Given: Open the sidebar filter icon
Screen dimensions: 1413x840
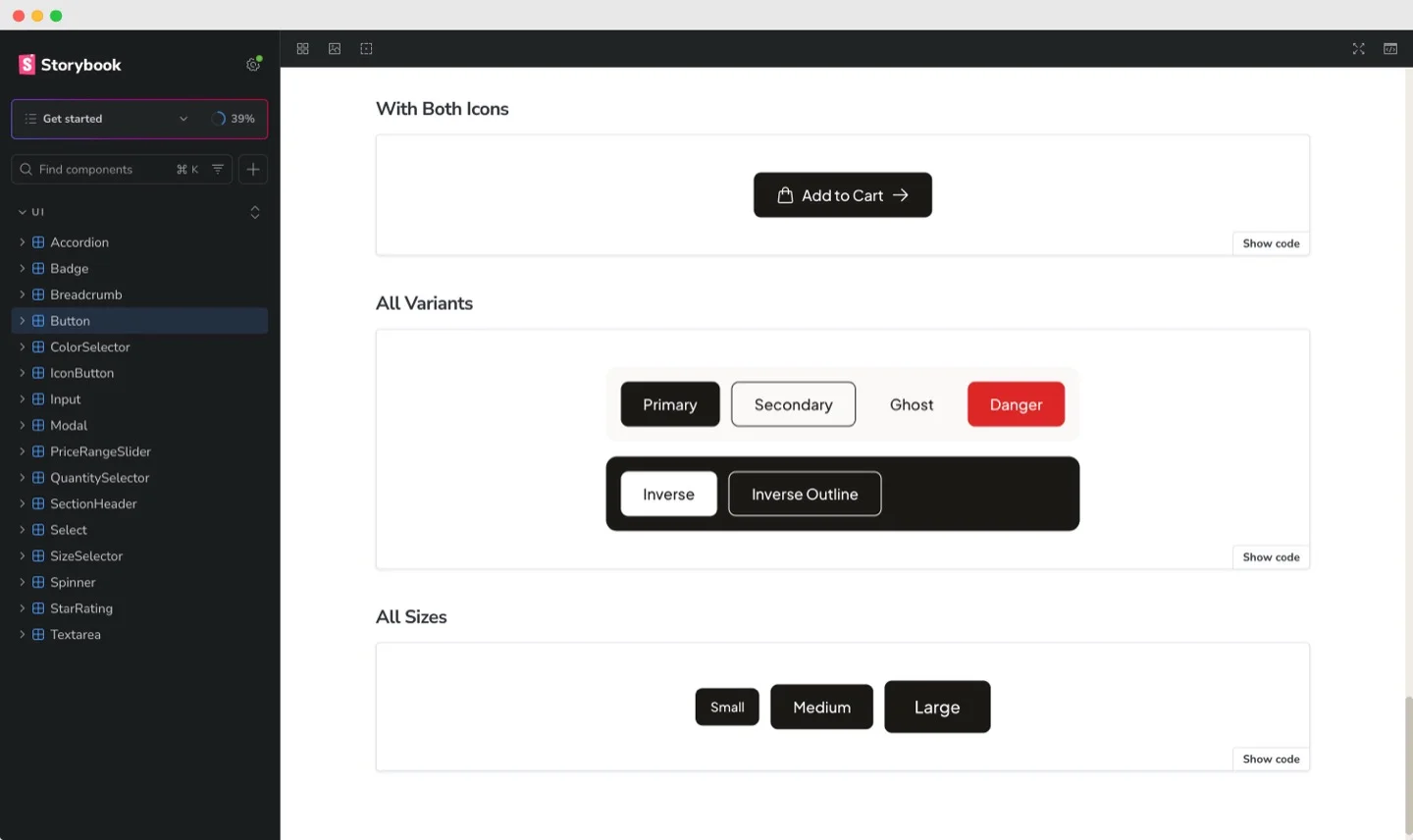Looking at the screenshot, I should coord(218,170).
